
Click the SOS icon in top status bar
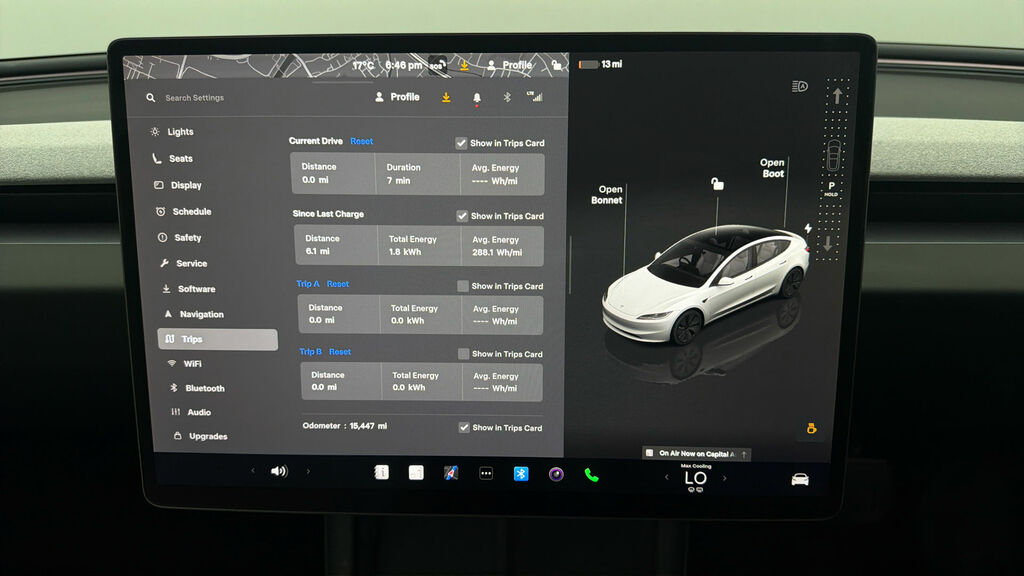(x=437, y=65)
